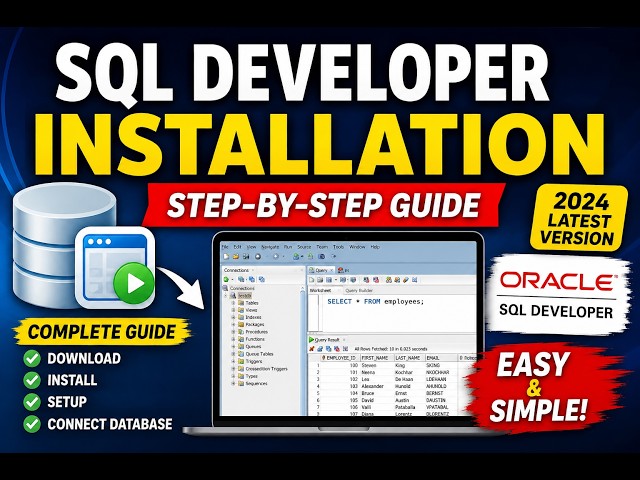This screenshot has width=640, height=480.
Task: Click the Connections panel title
Action: click(236, 270)
